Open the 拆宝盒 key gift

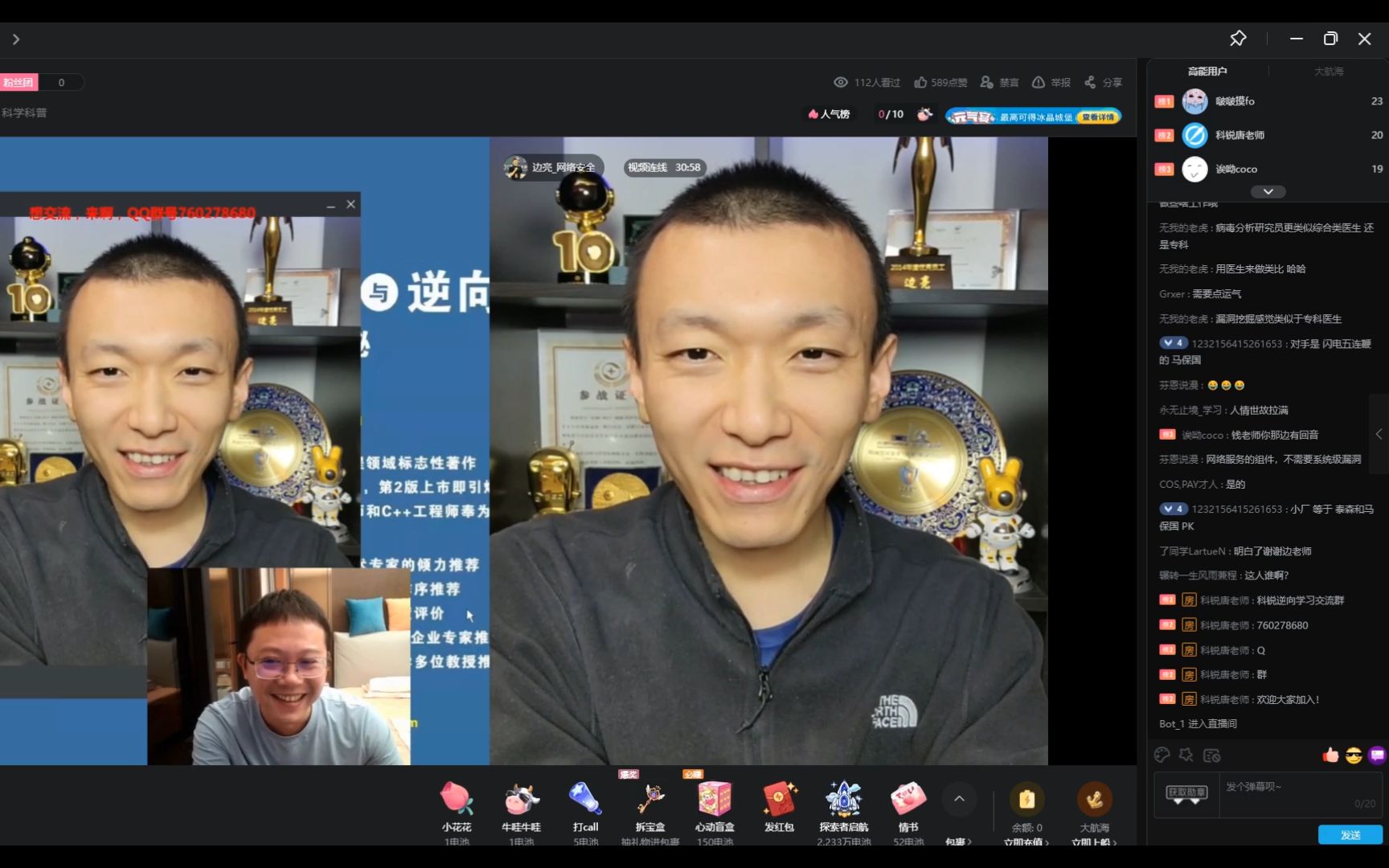[x=650, y=800]
